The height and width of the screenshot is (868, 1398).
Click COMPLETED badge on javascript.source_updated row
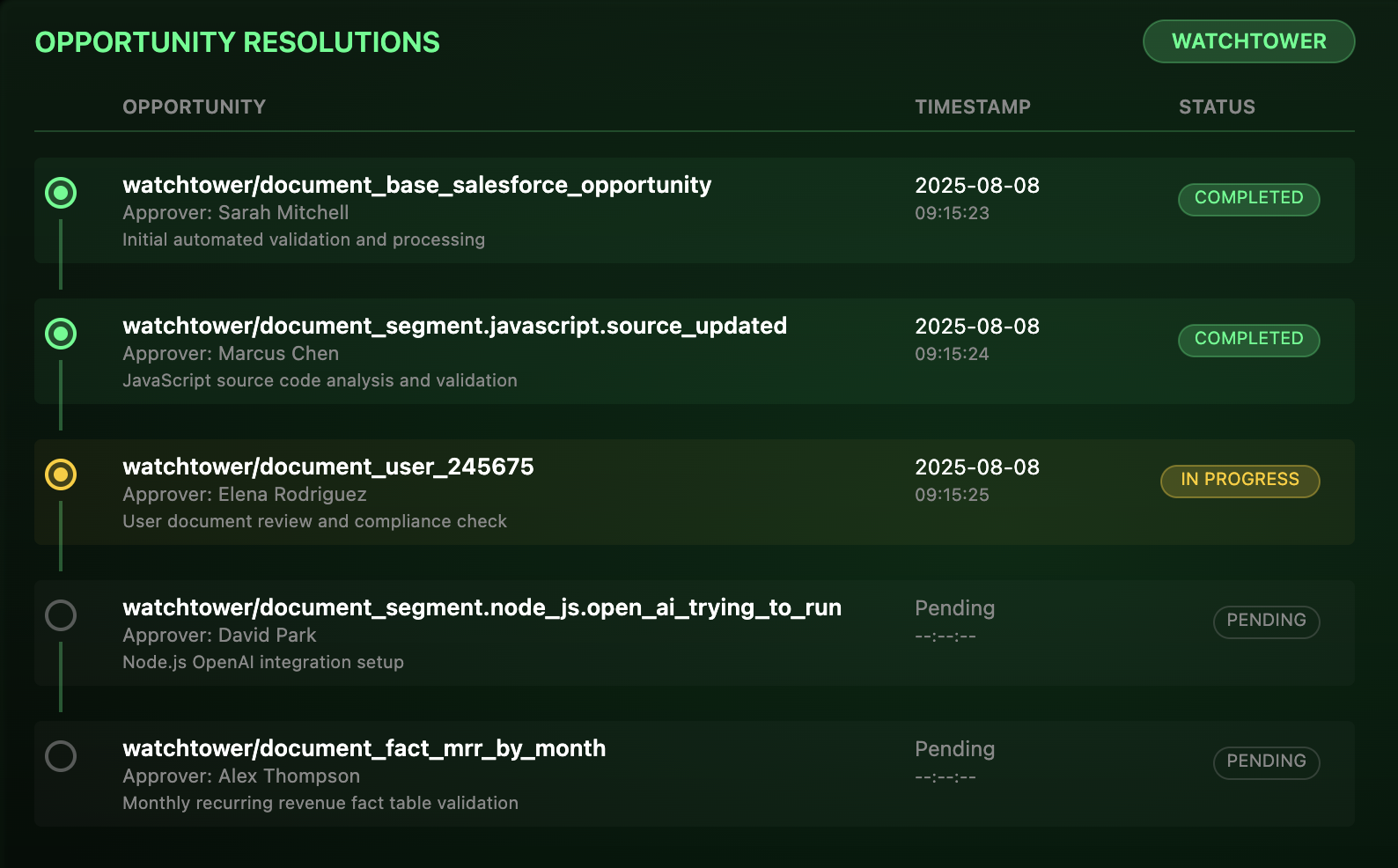[x=1247, y=340]
